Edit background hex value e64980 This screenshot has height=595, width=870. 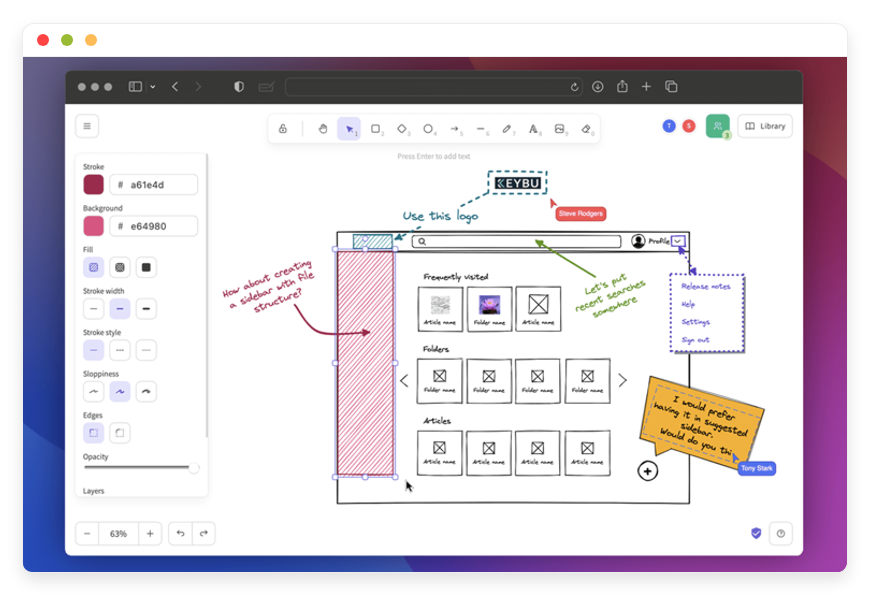154,226
